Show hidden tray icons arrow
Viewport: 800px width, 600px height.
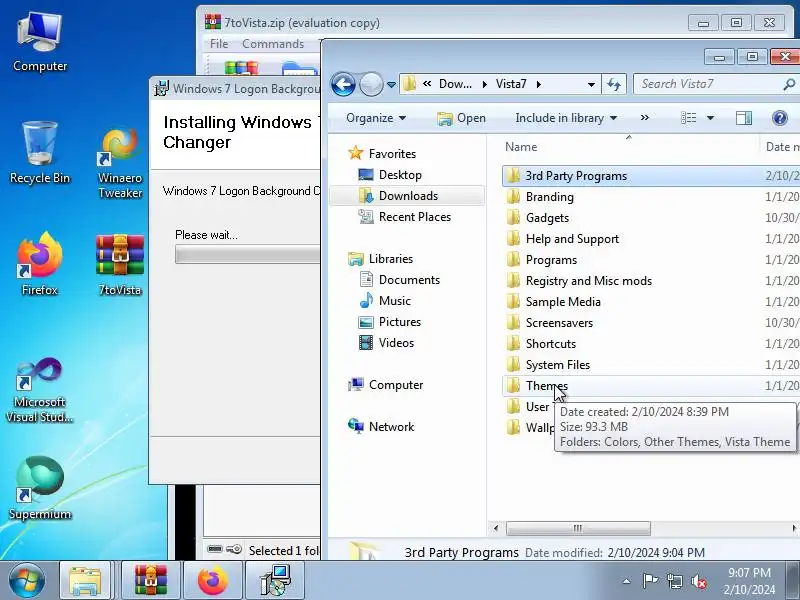point(627,581)
